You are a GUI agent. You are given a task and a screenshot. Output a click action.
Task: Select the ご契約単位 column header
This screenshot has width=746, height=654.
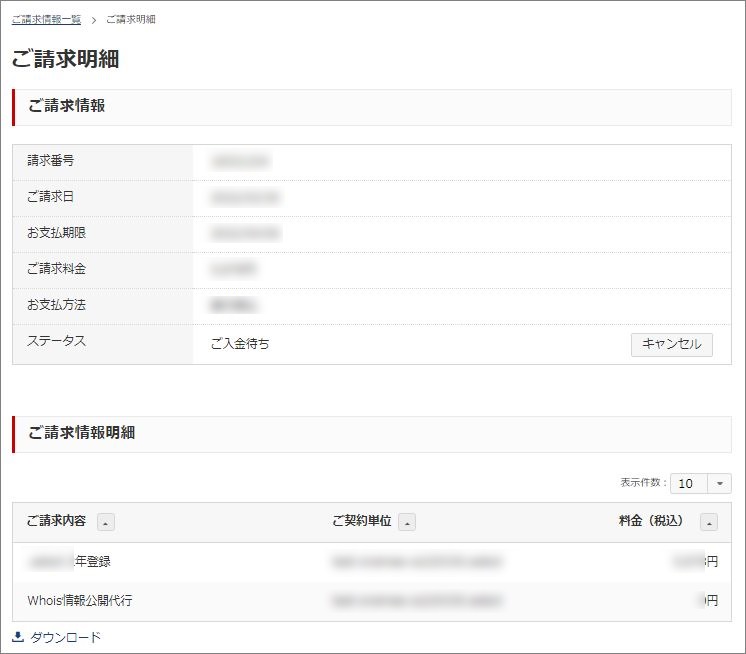tap(361, 521)
